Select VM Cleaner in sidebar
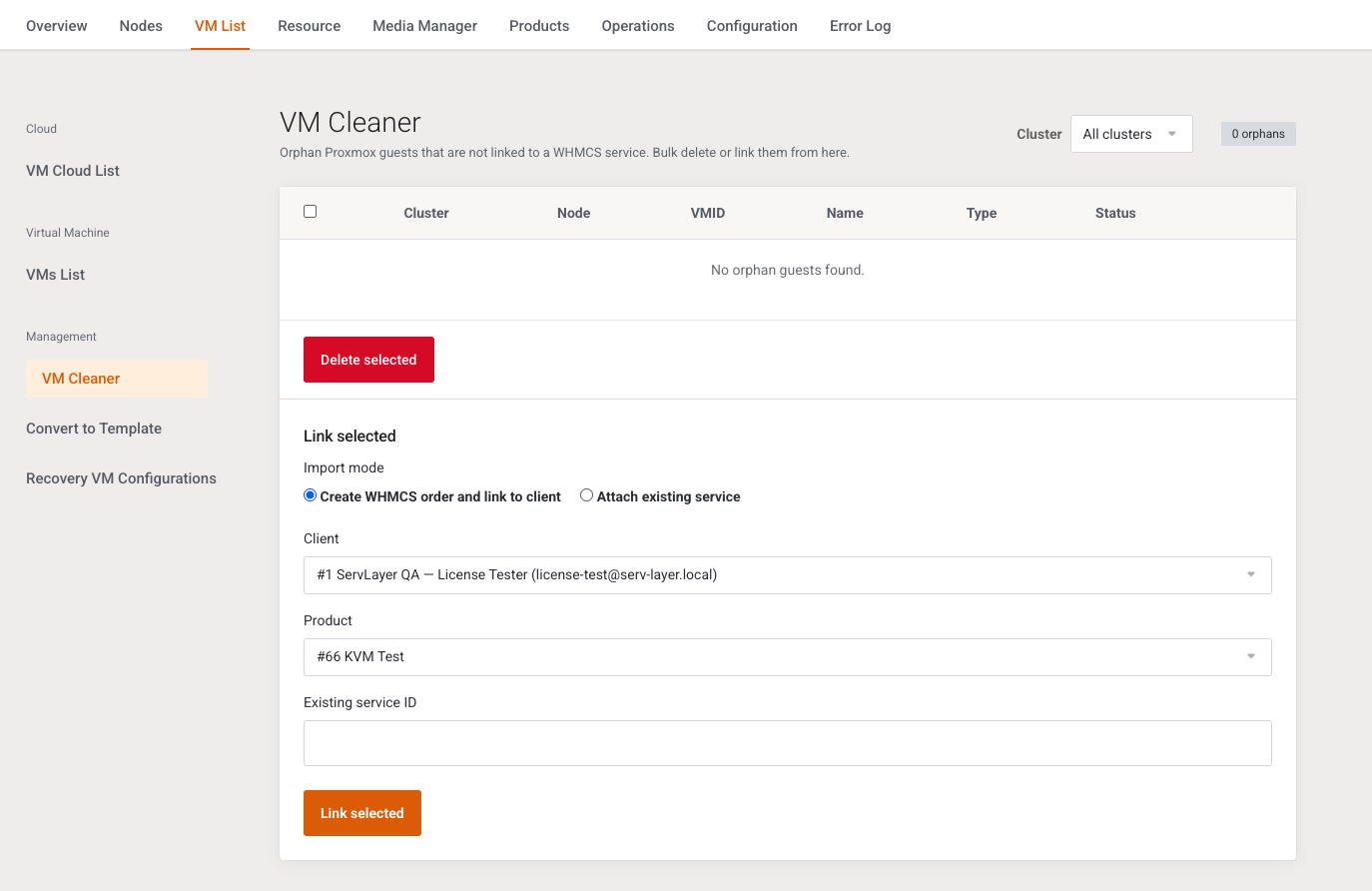This screenshot has width=1372, height=891. (117, 379)
